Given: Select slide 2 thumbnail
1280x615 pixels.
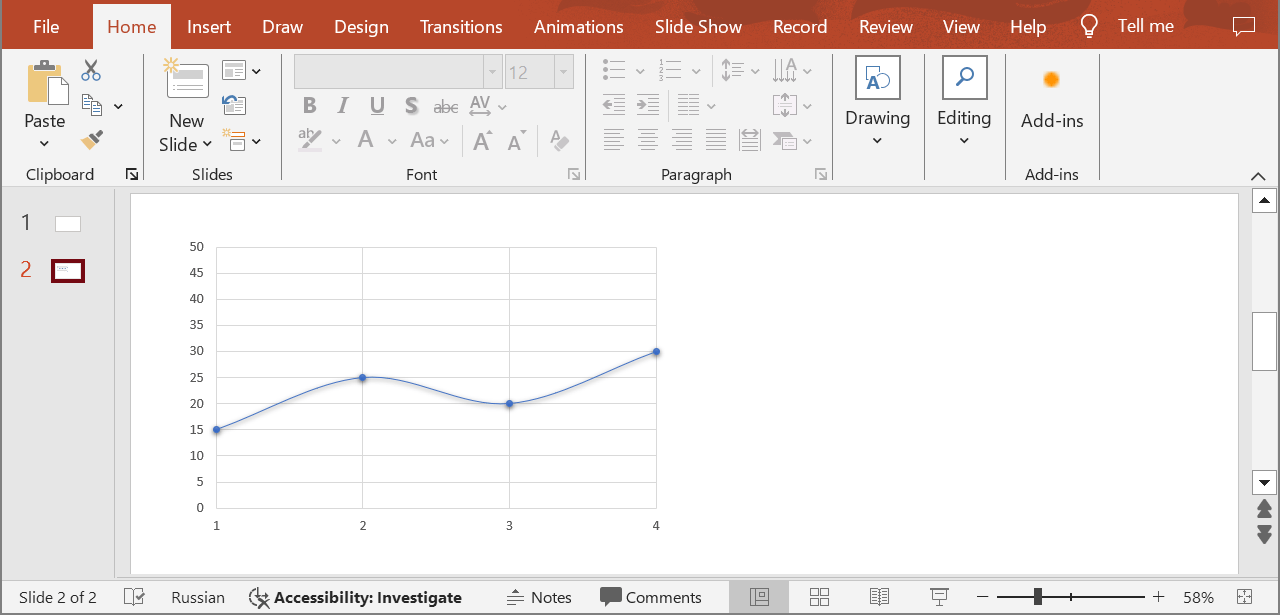Looking at the screenshot, I should (68, 270).
